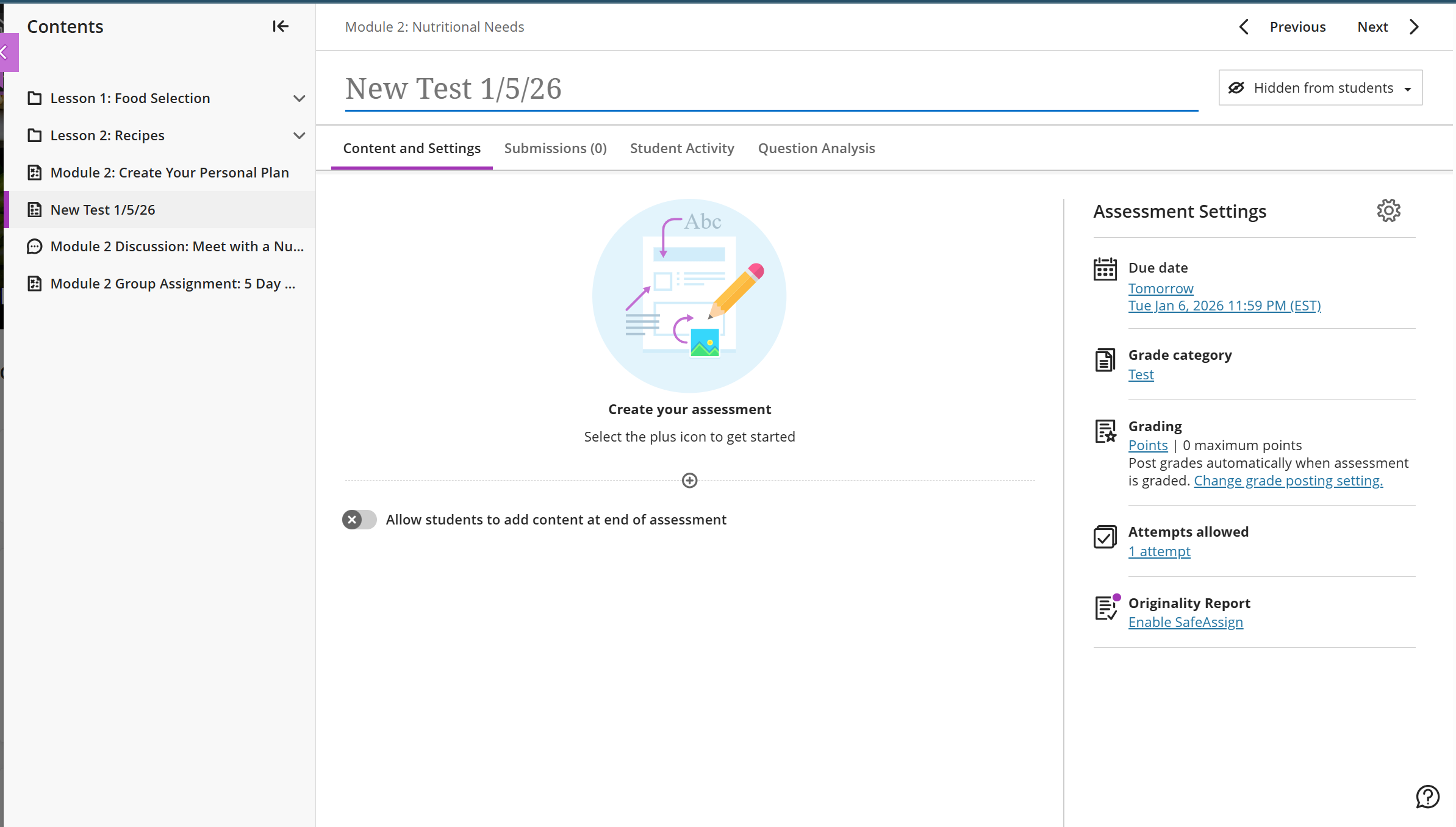Click the Next right chevron icon
This screenshot has width=1456, height=827.
[1414, 27]
